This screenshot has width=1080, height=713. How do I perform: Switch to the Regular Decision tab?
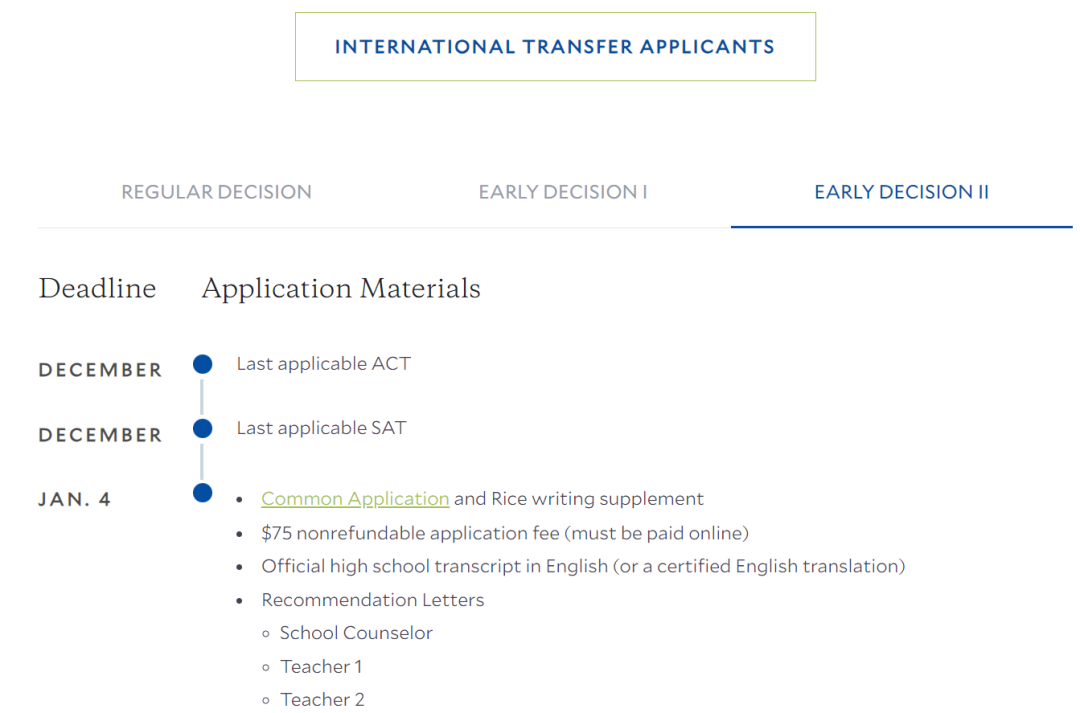216,192
